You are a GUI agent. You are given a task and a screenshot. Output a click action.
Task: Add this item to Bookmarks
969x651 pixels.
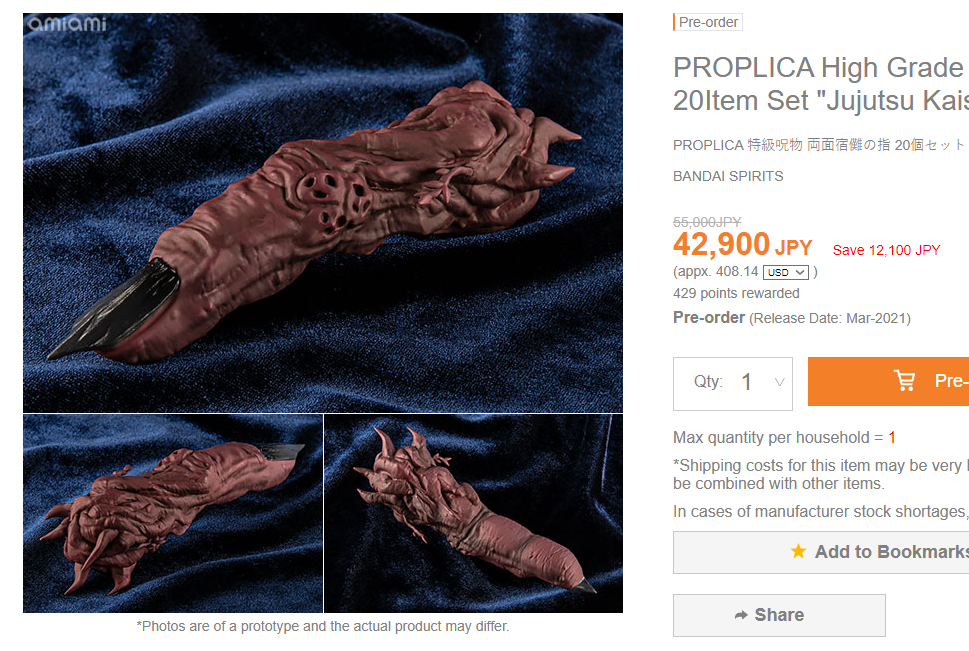pyautogui.click(x=821, y=552)
